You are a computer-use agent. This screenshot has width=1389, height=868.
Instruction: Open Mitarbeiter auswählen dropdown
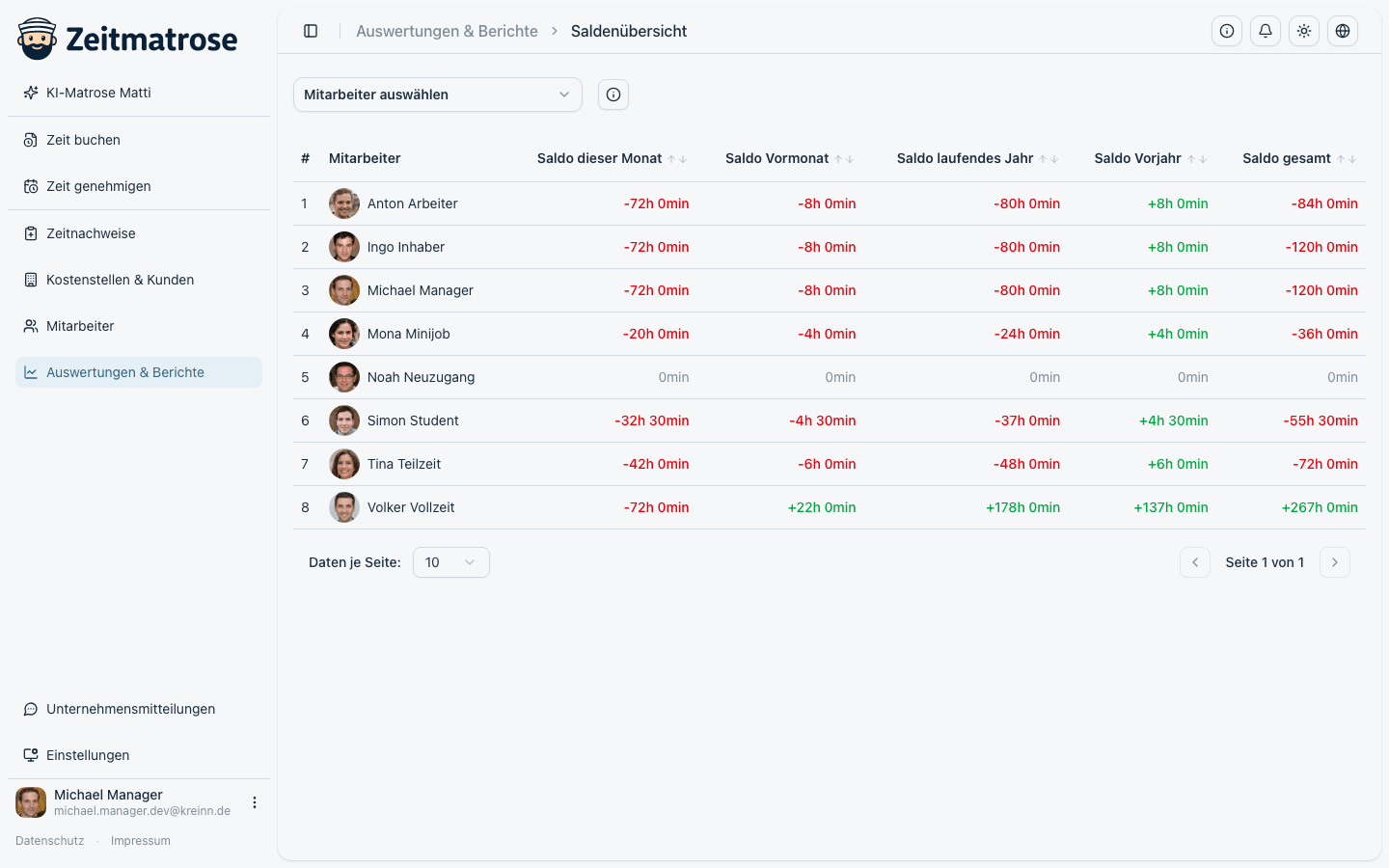point(438,95)
